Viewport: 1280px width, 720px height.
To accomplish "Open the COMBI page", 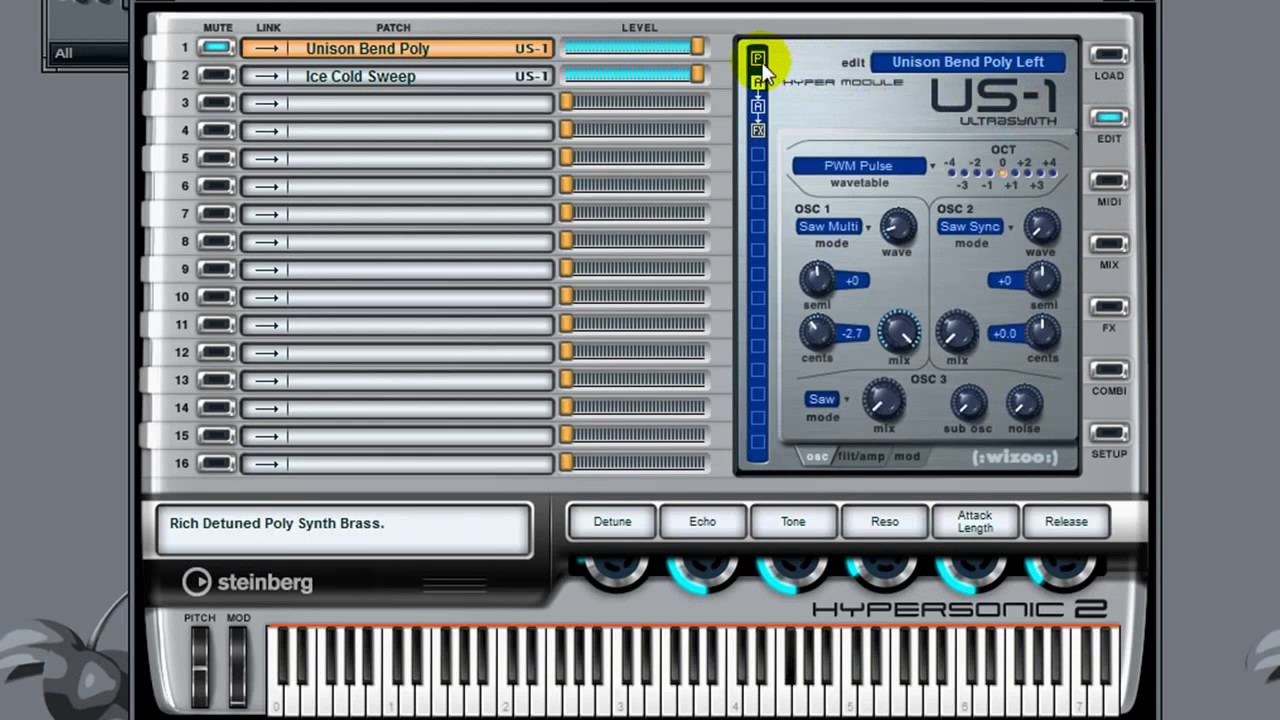I will [x=1108, y=370].
